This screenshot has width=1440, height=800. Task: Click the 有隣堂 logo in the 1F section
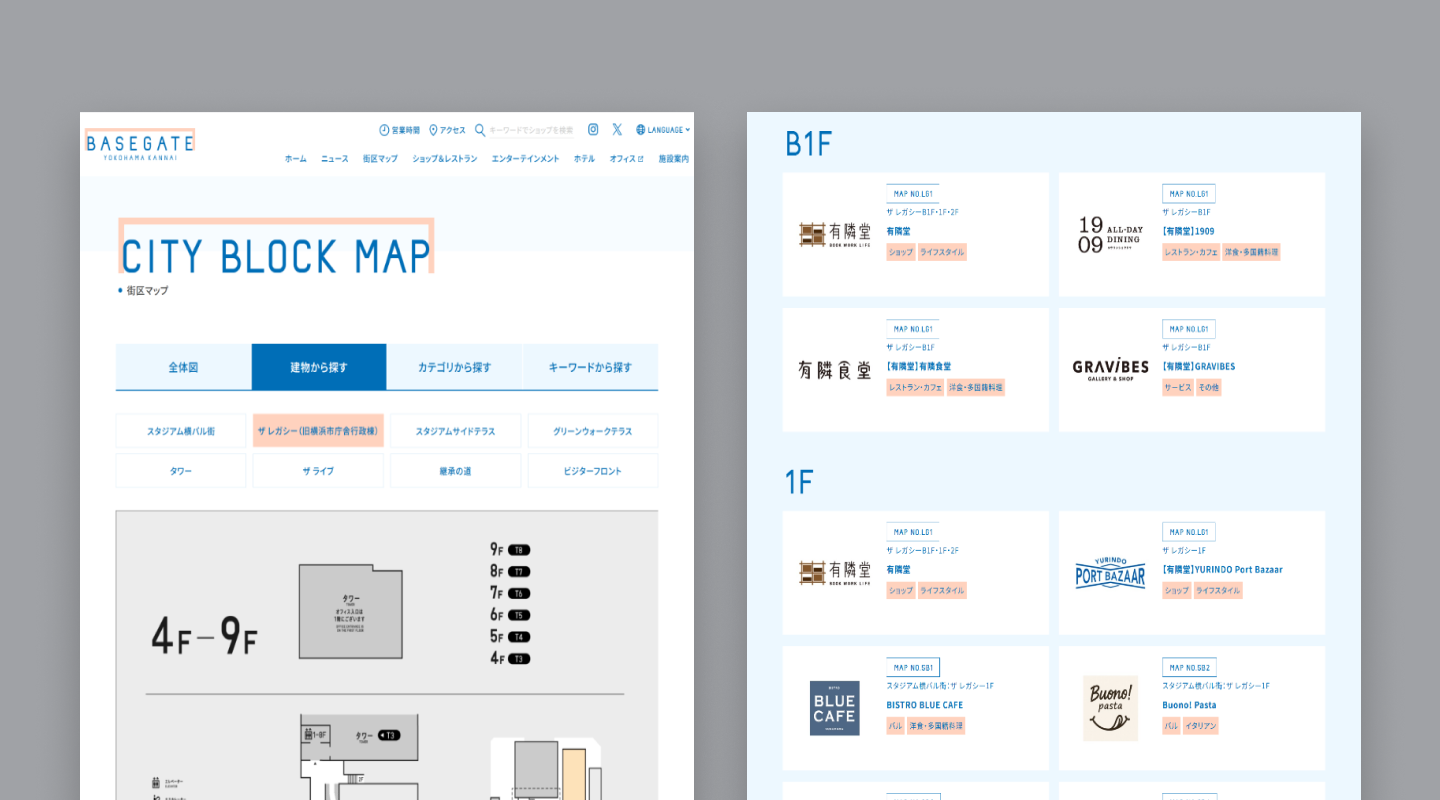tap(835, 573)
